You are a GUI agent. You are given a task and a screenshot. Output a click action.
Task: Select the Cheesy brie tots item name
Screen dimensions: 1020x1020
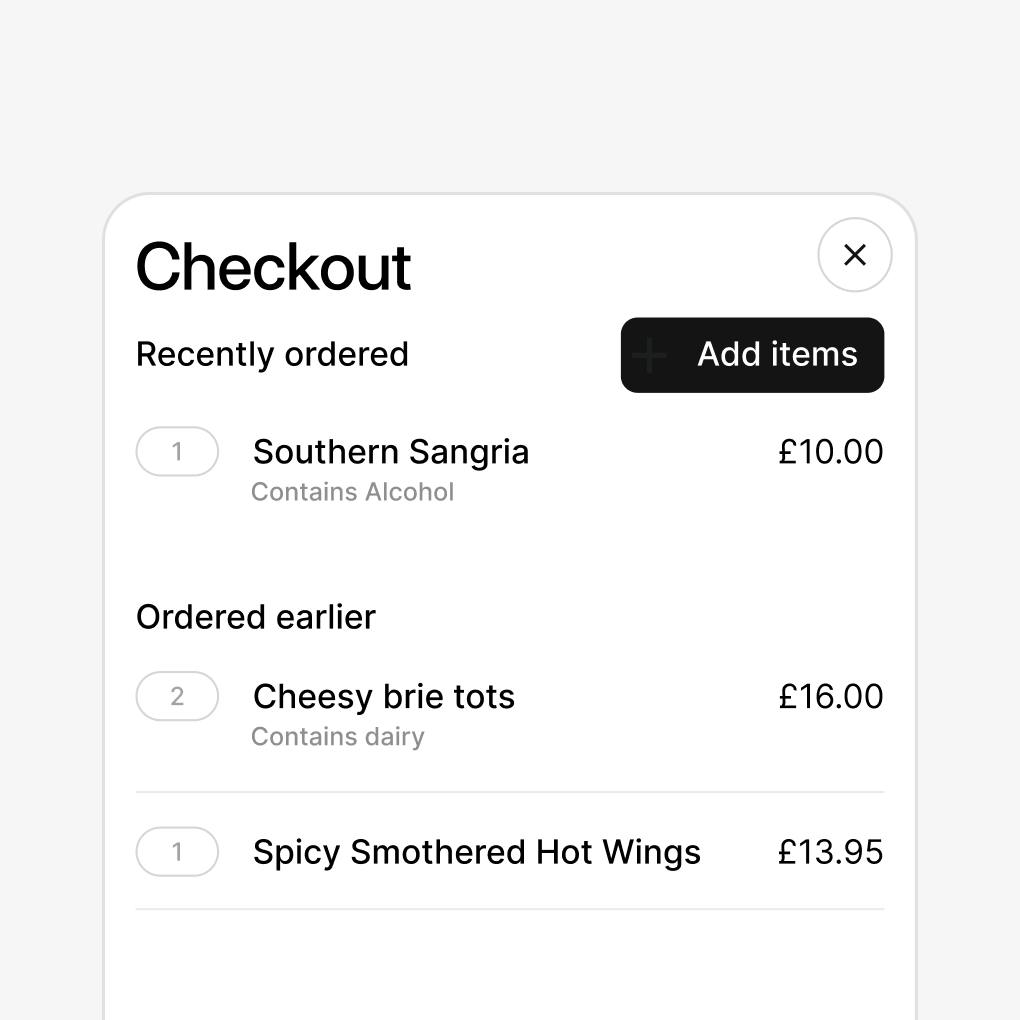click(383, 696)
